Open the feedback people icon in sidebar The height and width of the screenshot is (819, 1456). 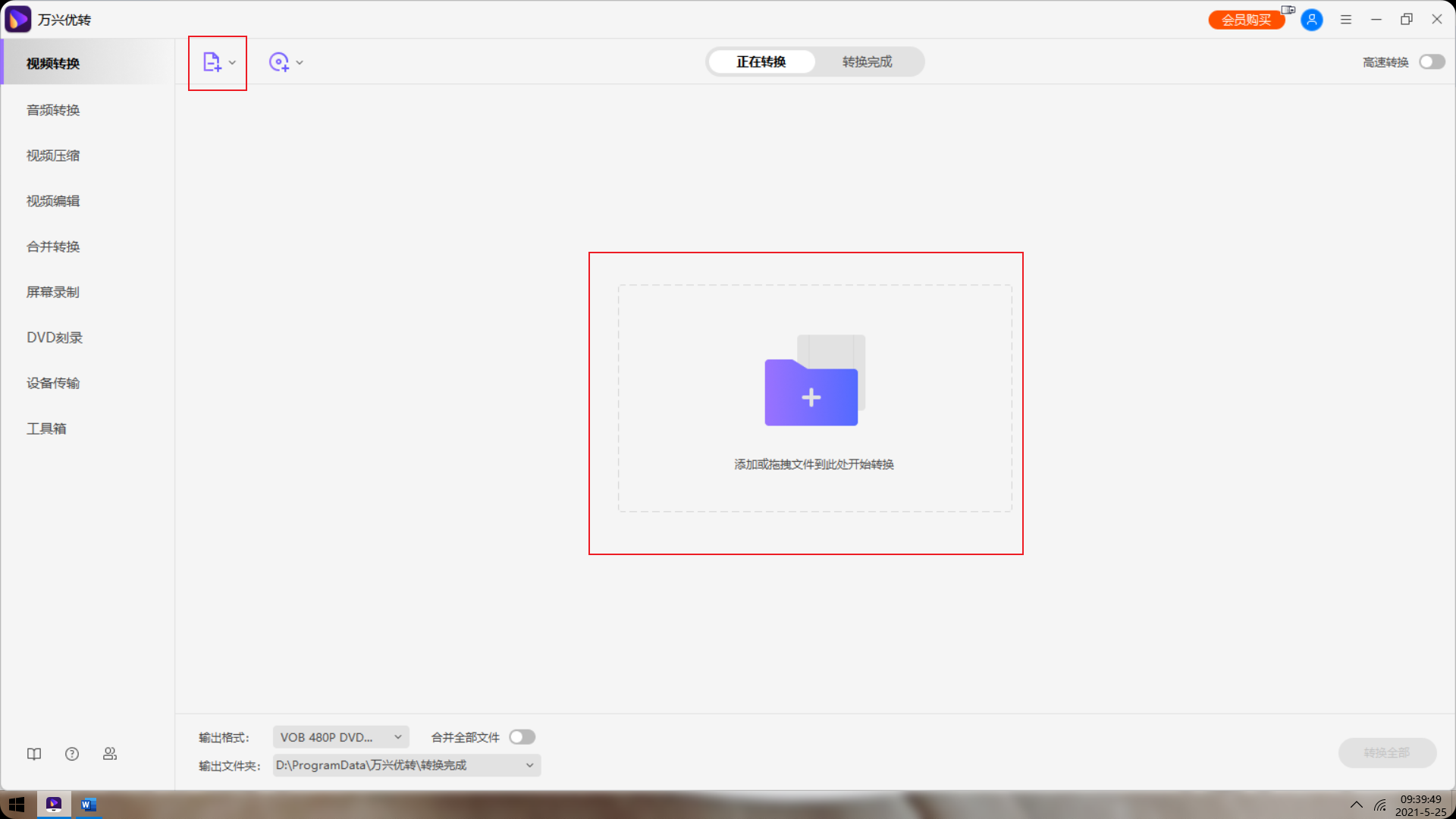coord(110,754)
